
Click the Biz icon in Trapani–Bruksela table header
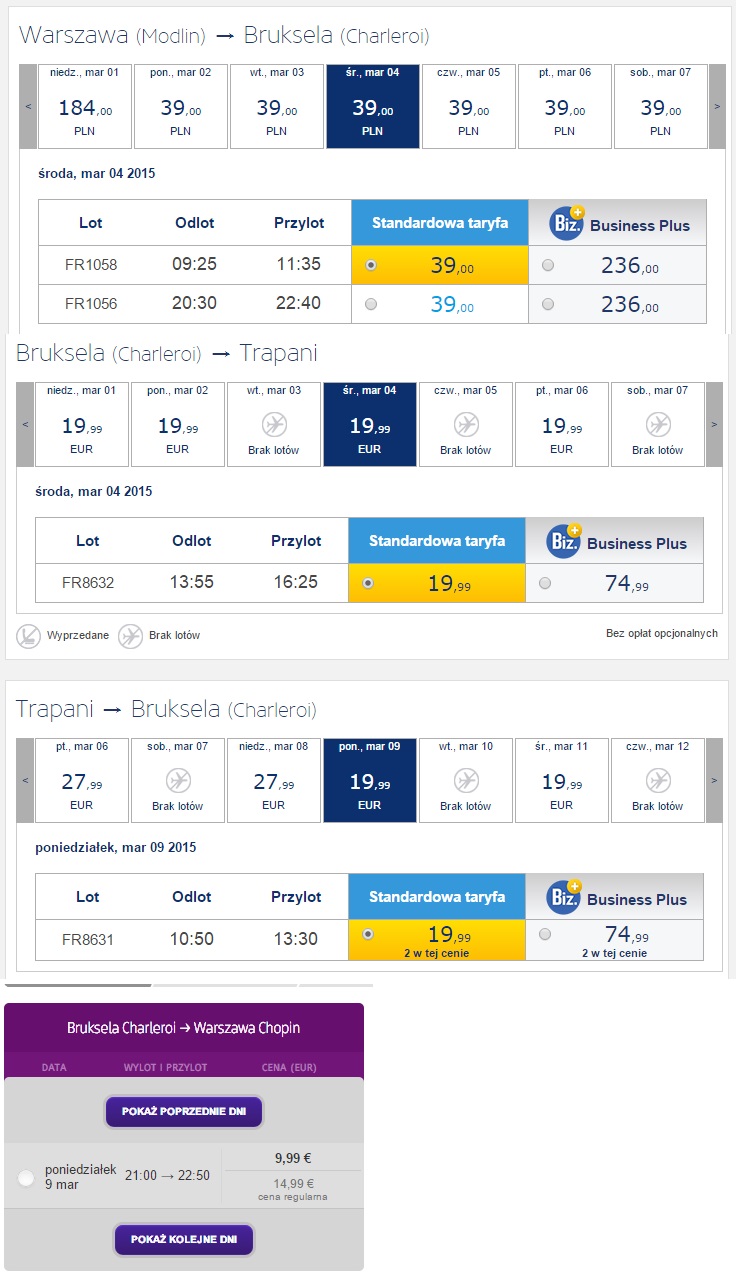[x=564, y=895]
